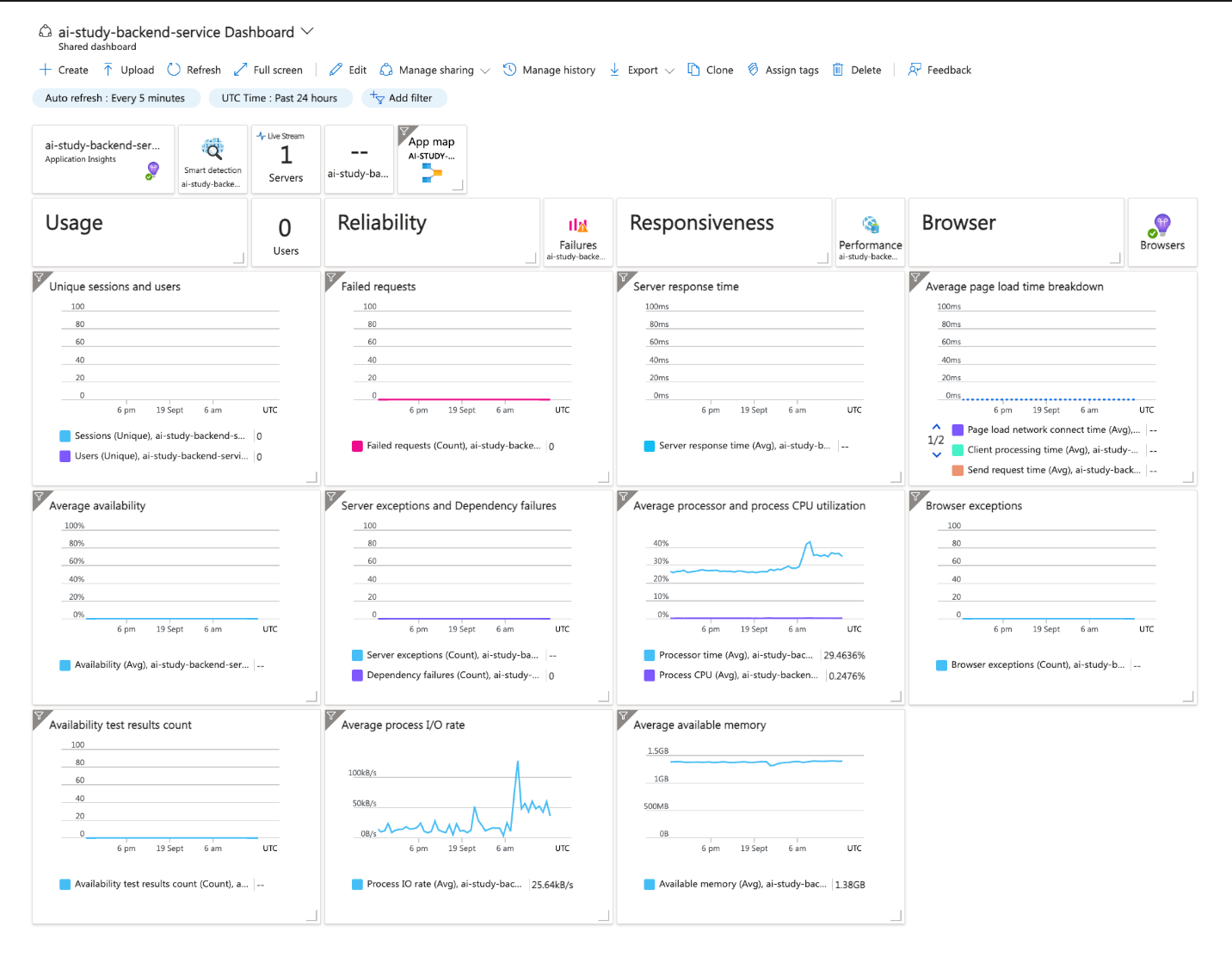1232x957 pixels.
Task: Open 'Average processor and process CPU utilization' title
Action: coord(749,506)
